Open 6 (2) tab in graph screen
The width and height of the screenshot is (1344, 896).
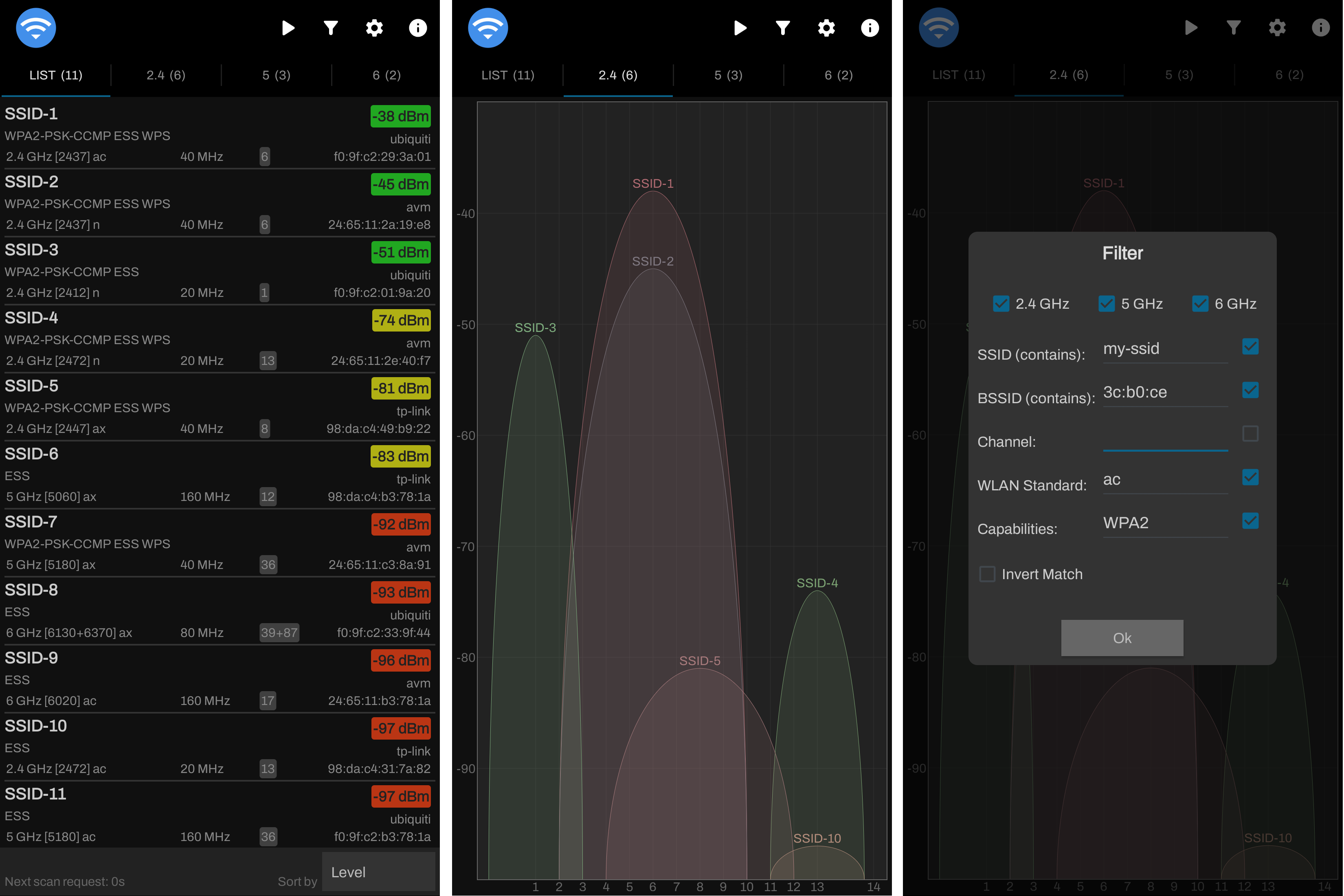click(x=838, y=75)
